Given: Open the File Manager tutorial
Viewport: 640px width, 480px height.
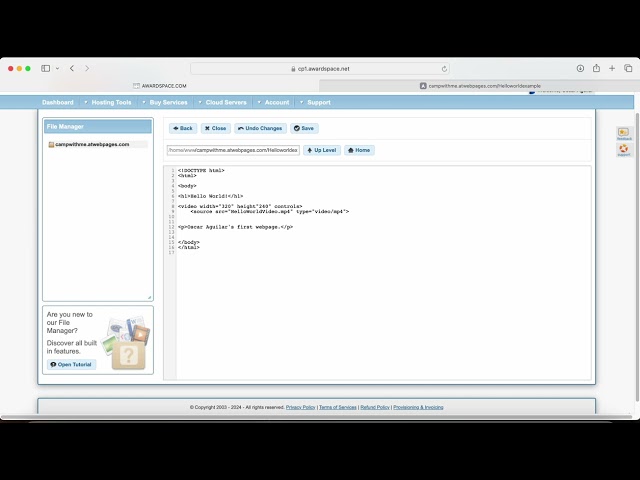Looking at the screenshot, I should (71, 364).
